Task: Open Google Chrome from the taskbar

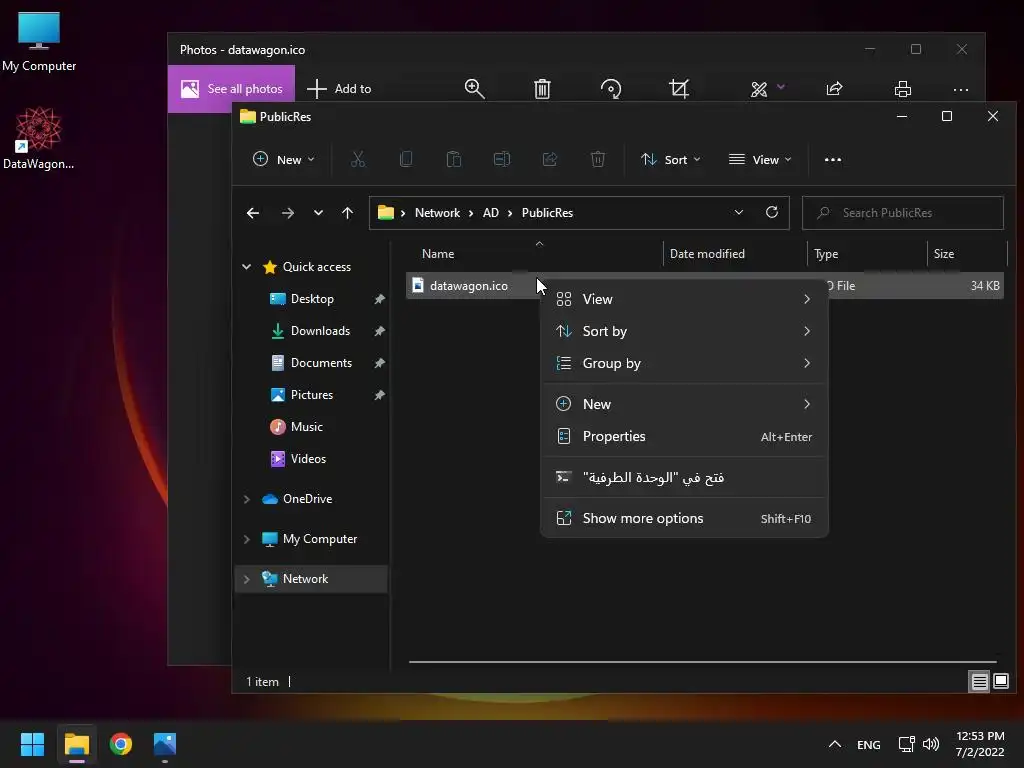Action: (x=121, y=744)
